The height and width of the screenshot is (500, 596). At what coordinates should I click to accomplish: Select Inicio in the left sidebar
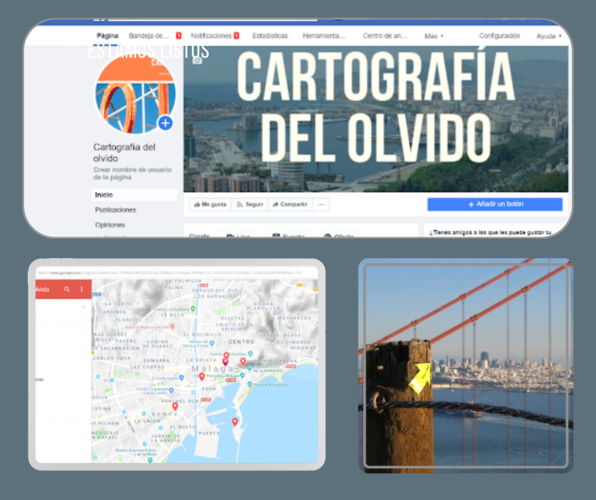coord(135,195)
